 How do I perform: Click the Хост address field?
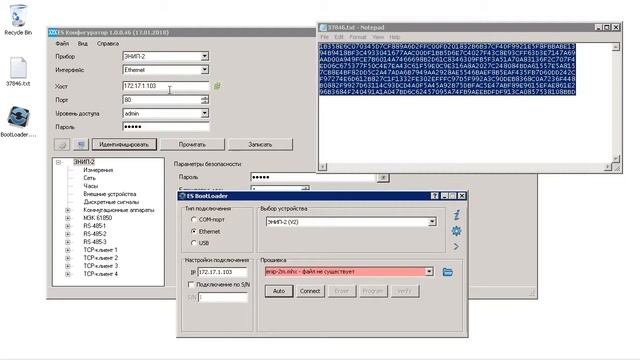point(166,86)
